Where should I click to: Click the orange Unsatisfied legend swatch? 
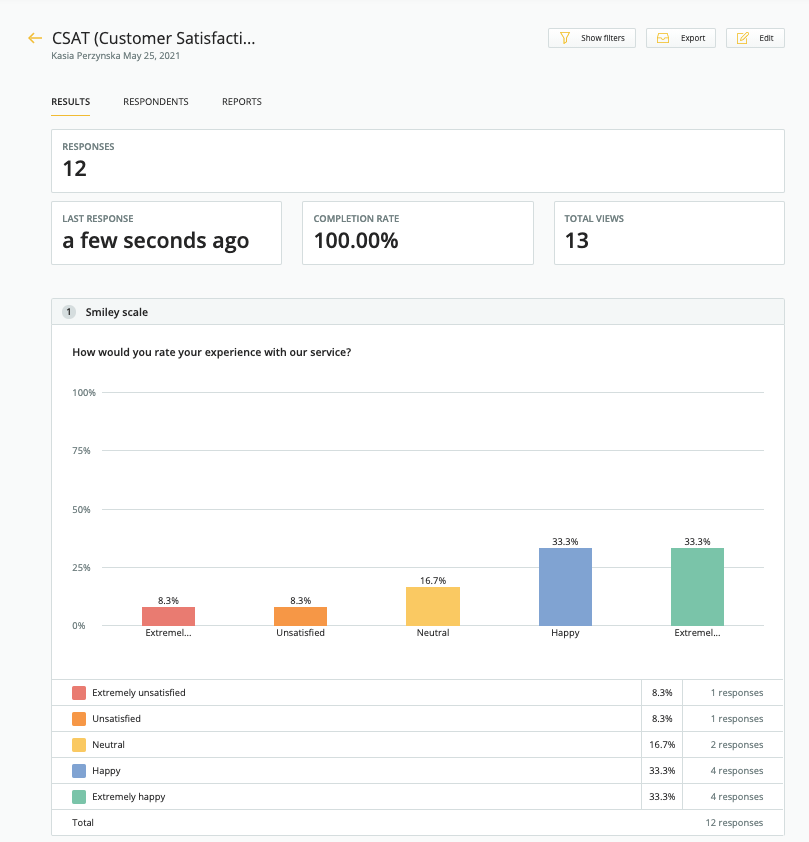[79, 718]
